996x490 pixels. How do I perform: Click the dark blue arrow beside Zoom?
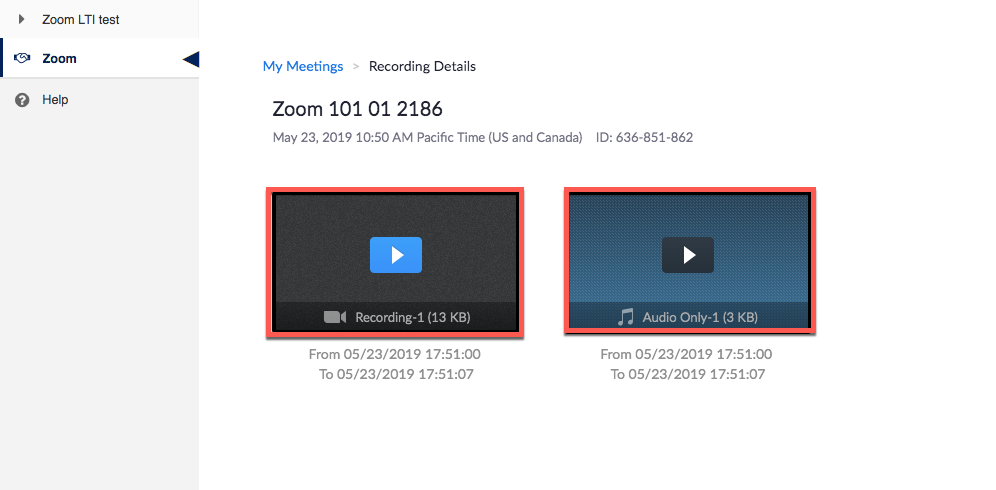pos(191,60)
